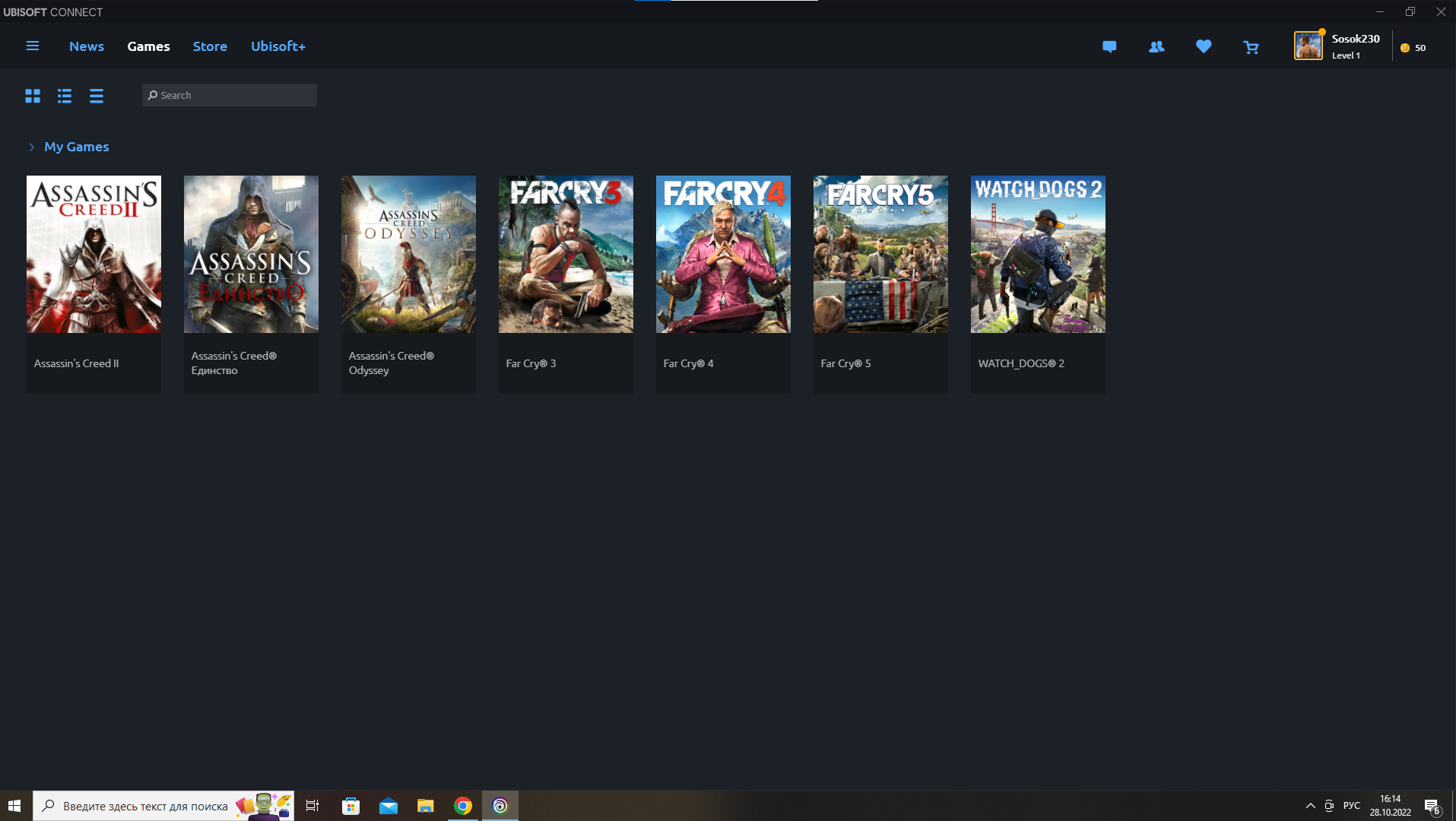This screenshot has width=1456, height=821.
Task: Switch to detailed list view
Action: pos(65,96)
